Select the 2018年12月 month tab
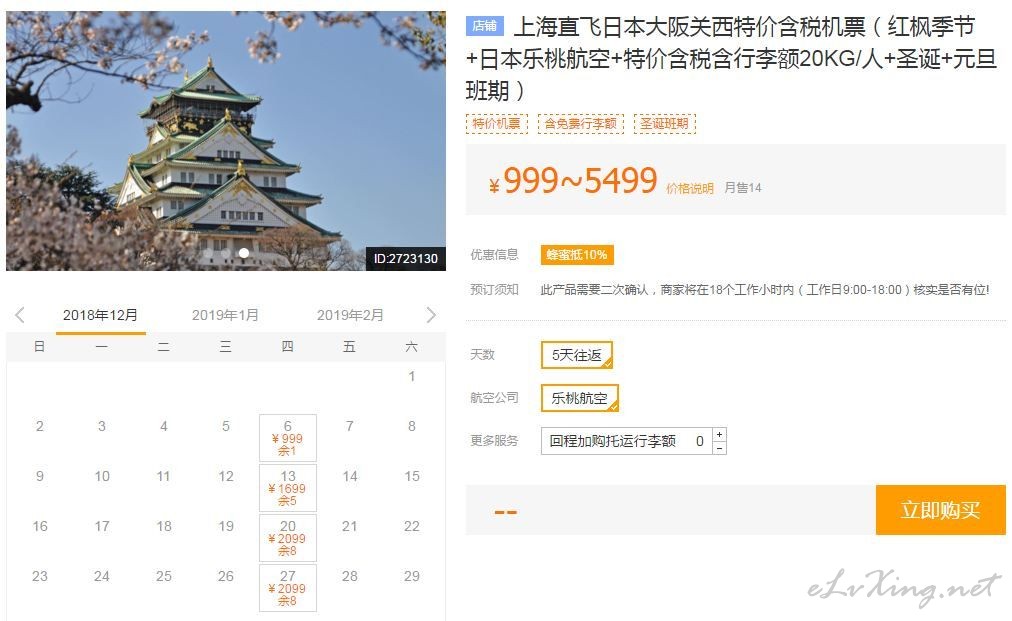1012x621 pixels. click(100, 315)
